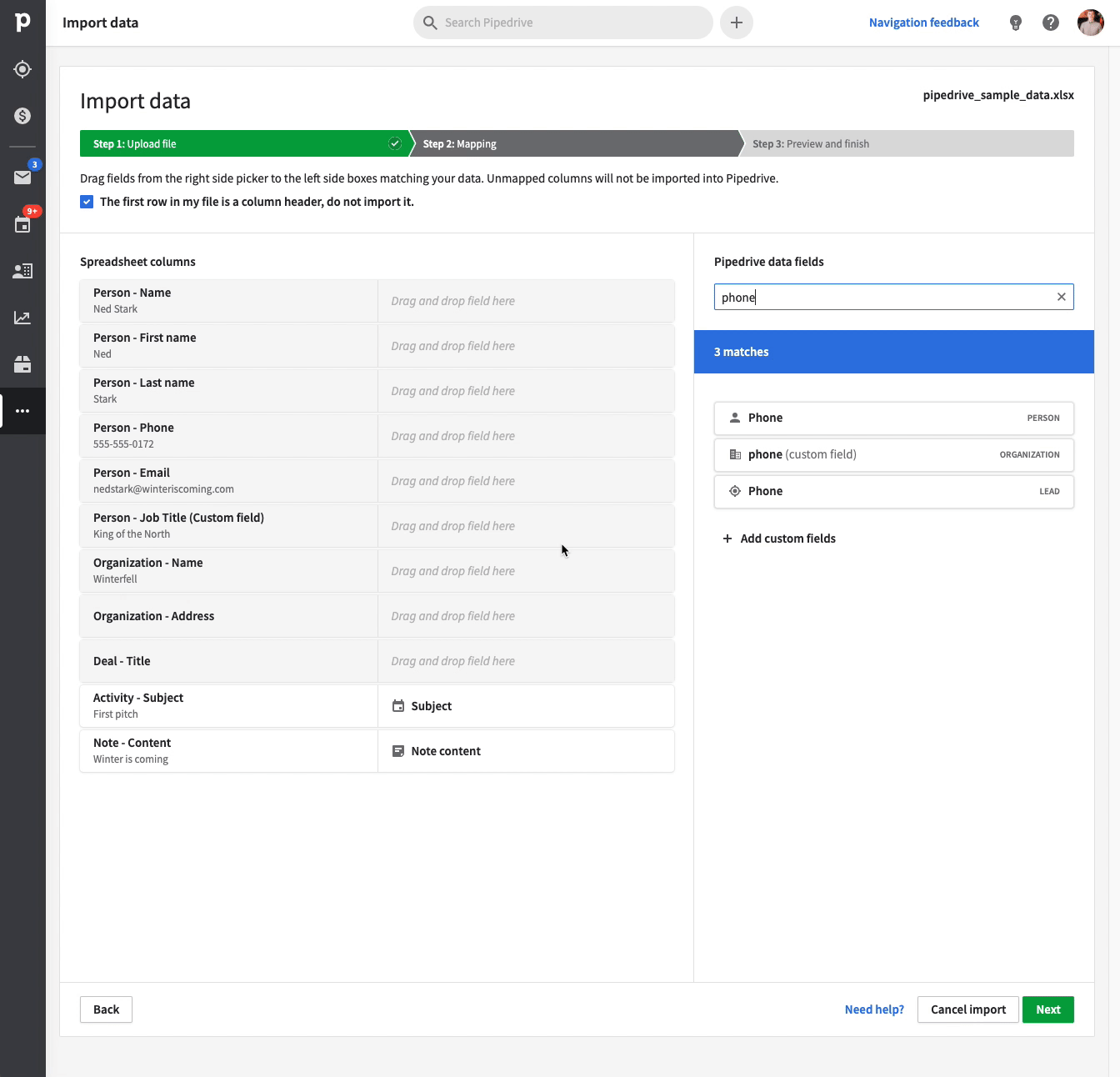Open Activities calendar icon in sidebar
Viewport: 1120px width, 1077px height.
tap(22, 224)
